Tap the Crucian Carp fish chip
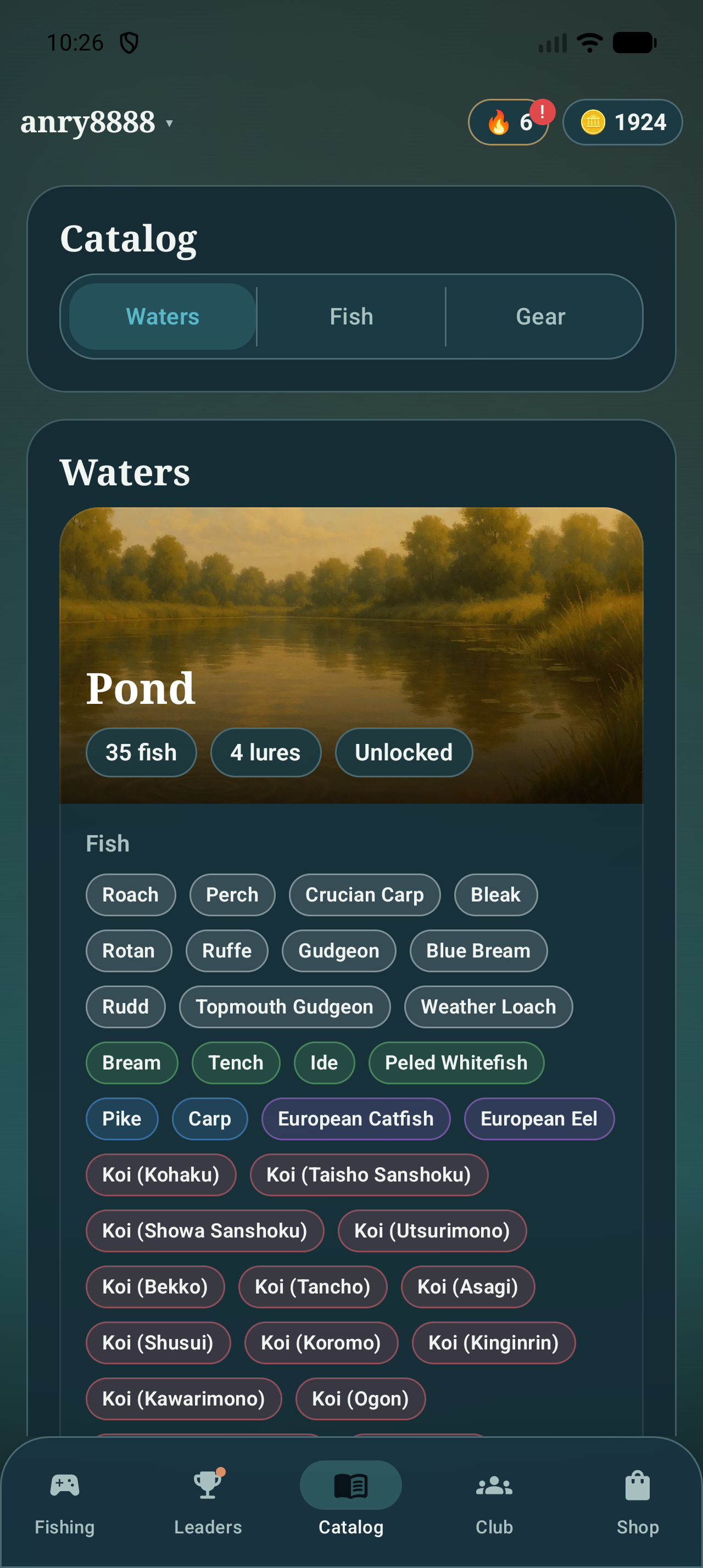The height and width of the screenshot is (1568, 703). tap(364, 894)
